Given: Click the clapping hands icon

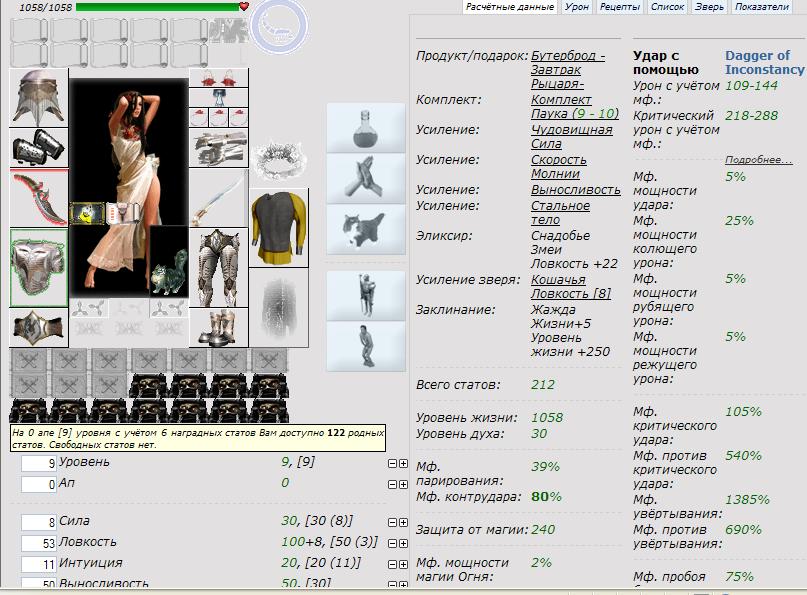Looking at the screenshot, I should [x=365, y=178].
